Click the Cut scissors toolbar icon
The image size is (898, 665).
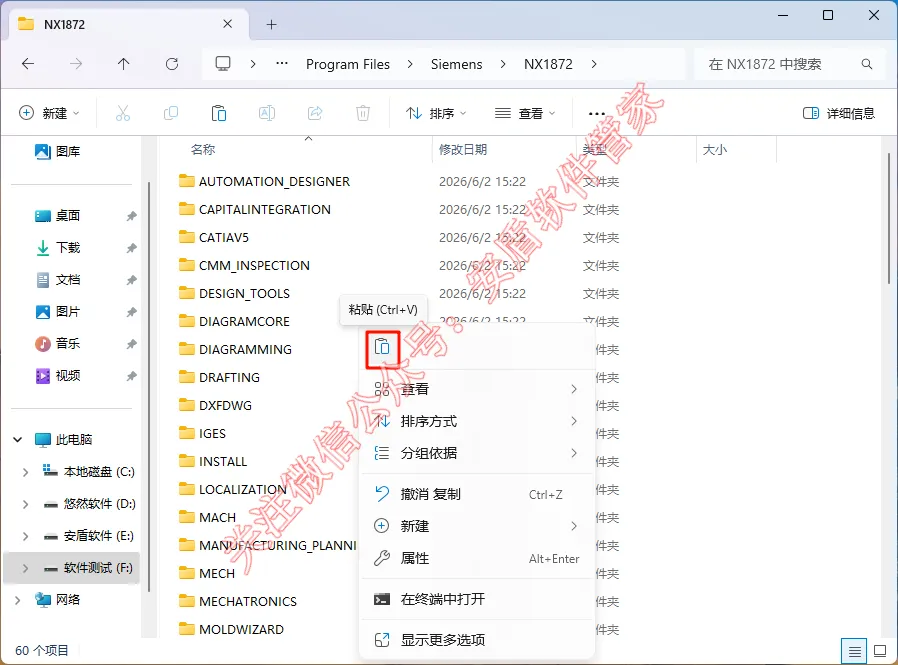(123, 113)
